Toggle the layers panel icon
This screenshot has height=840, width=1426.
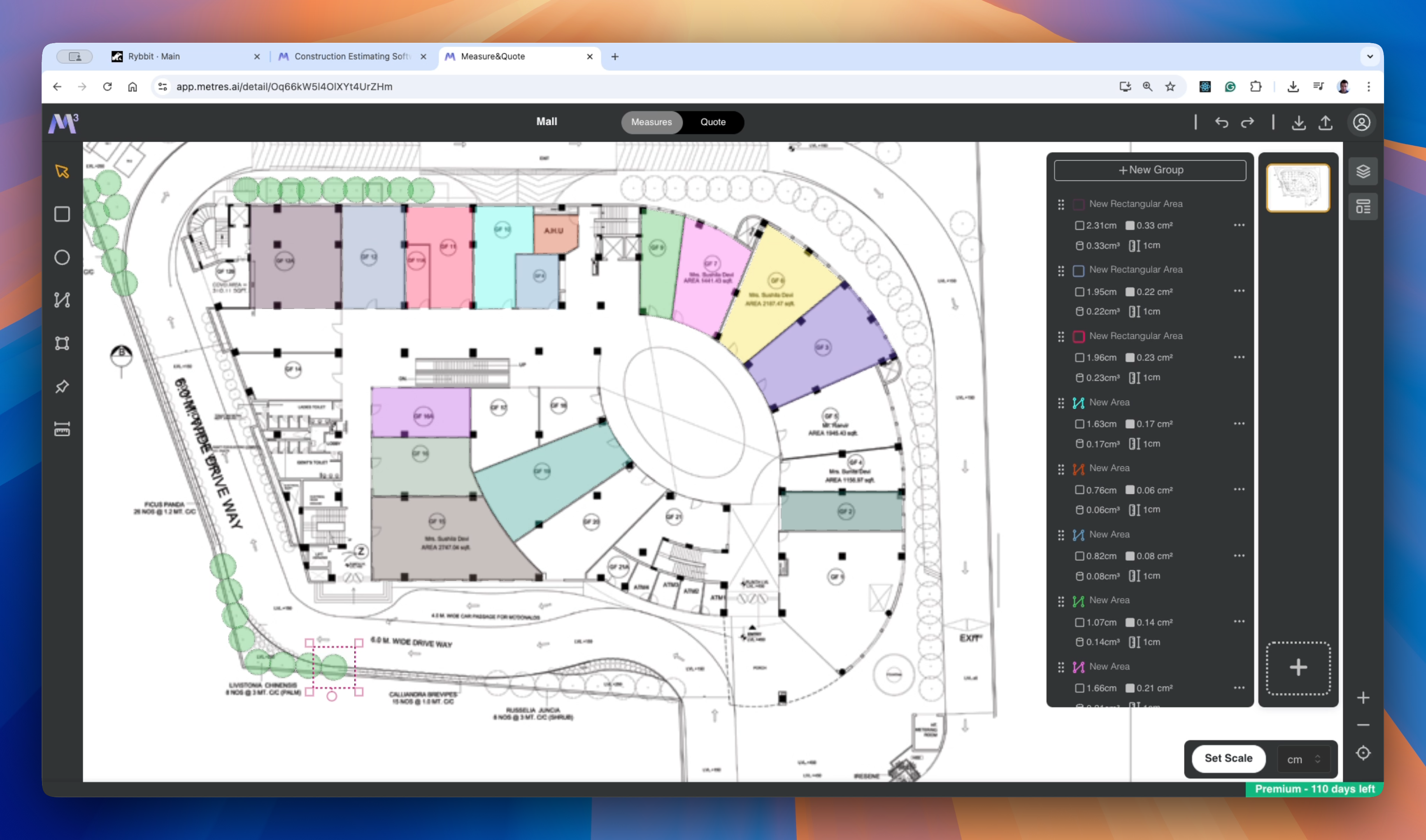point(1363,171)
